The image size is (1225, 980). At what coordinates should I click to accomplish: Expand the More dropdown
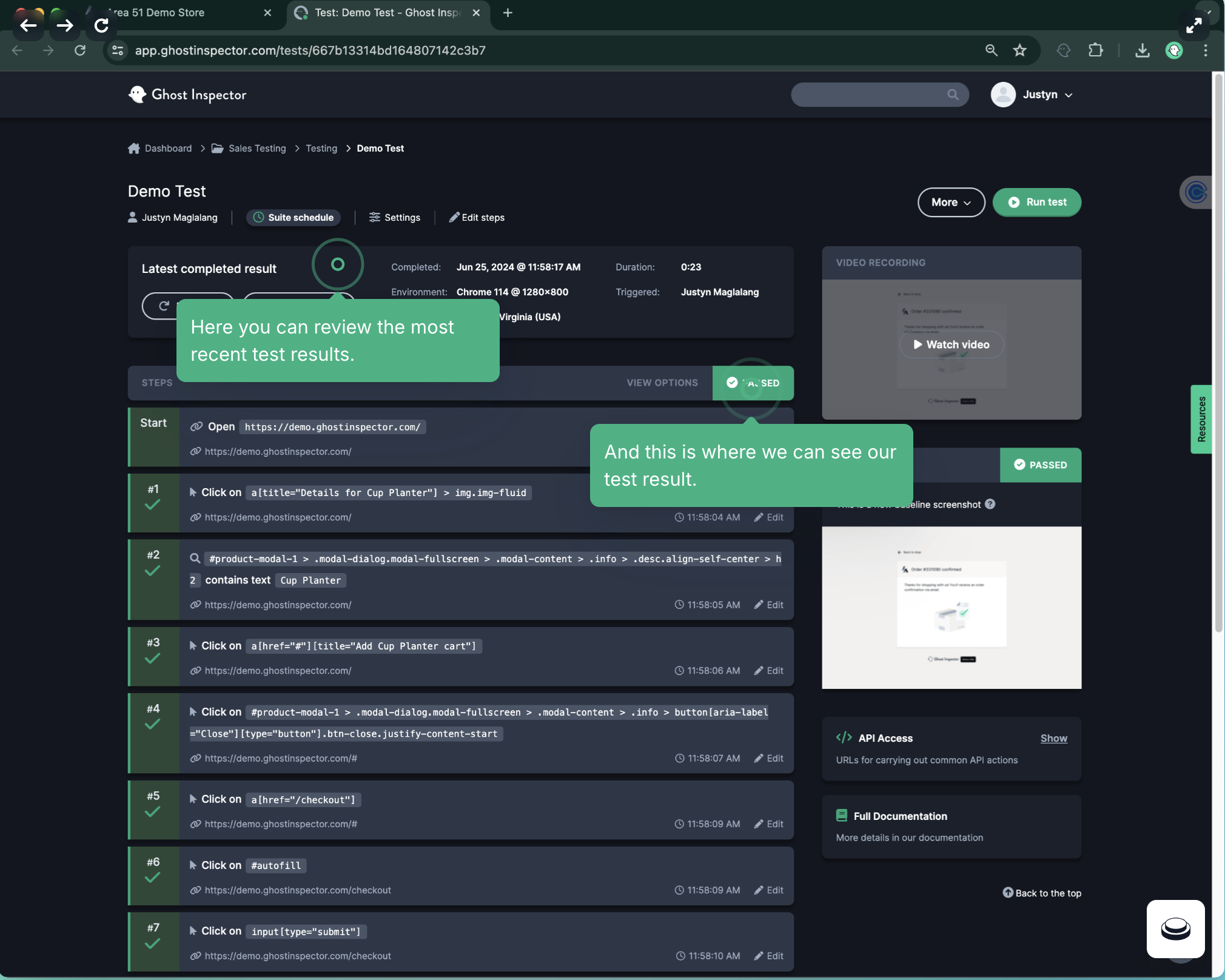click(950, 202)
